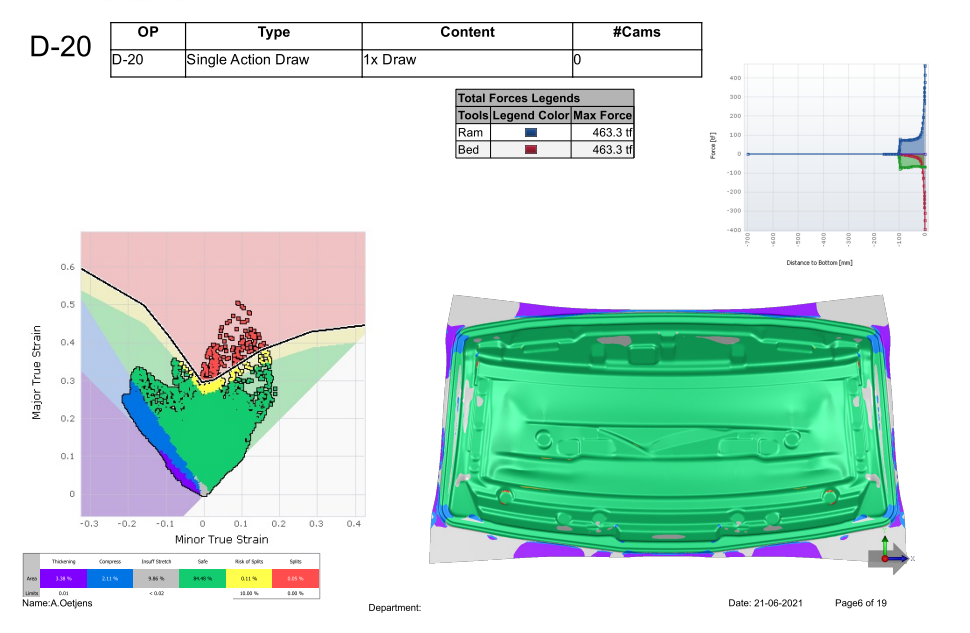
Task: Click the 'Minor True Strain' axis label
Action: (221, 540)
